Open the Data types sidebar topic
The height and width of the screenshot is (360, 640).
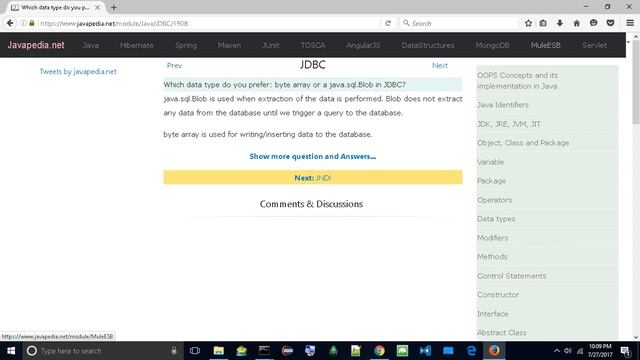point(496,219)
